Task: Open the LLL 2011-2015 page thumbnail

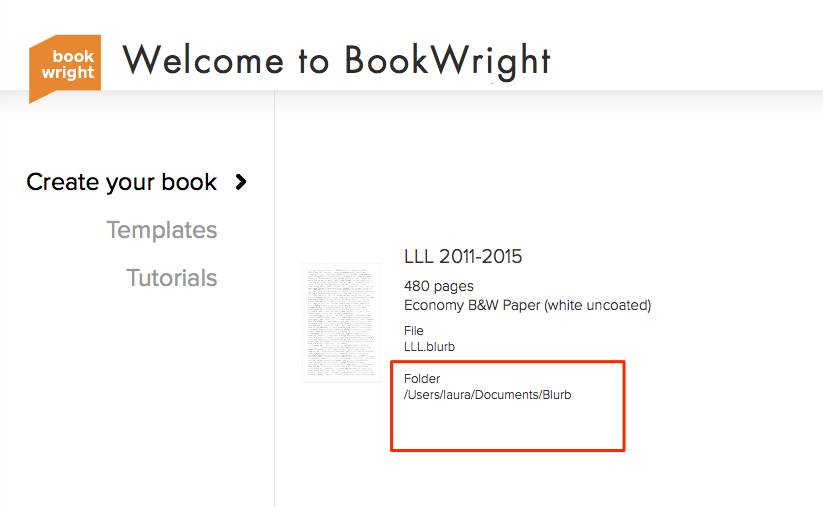Action: (342, 323)
